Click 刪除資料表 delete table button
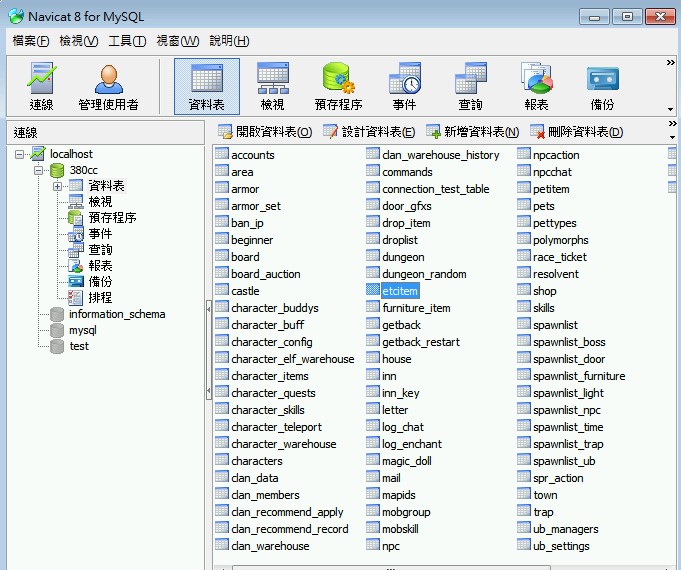This screenshot has height=570, width=681. (577, 132)
